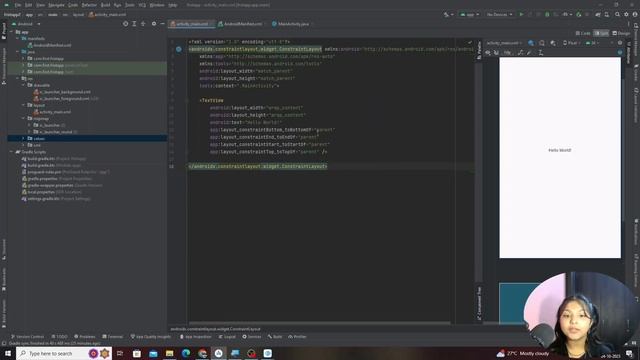Click the editor horizontal scrollbar

click(x=319, y=323)
